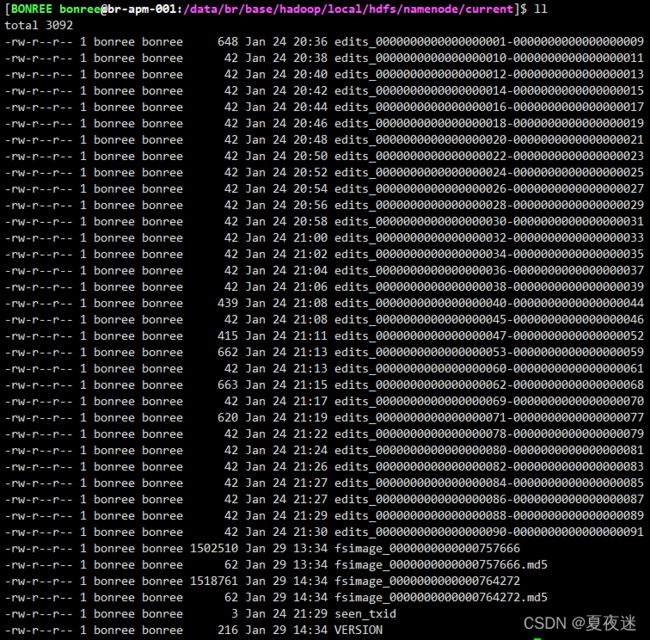This screenshot has height=640, width=650.
Task: Click timestamp 21:00 in edits row
Action: [x=310, y=238]
